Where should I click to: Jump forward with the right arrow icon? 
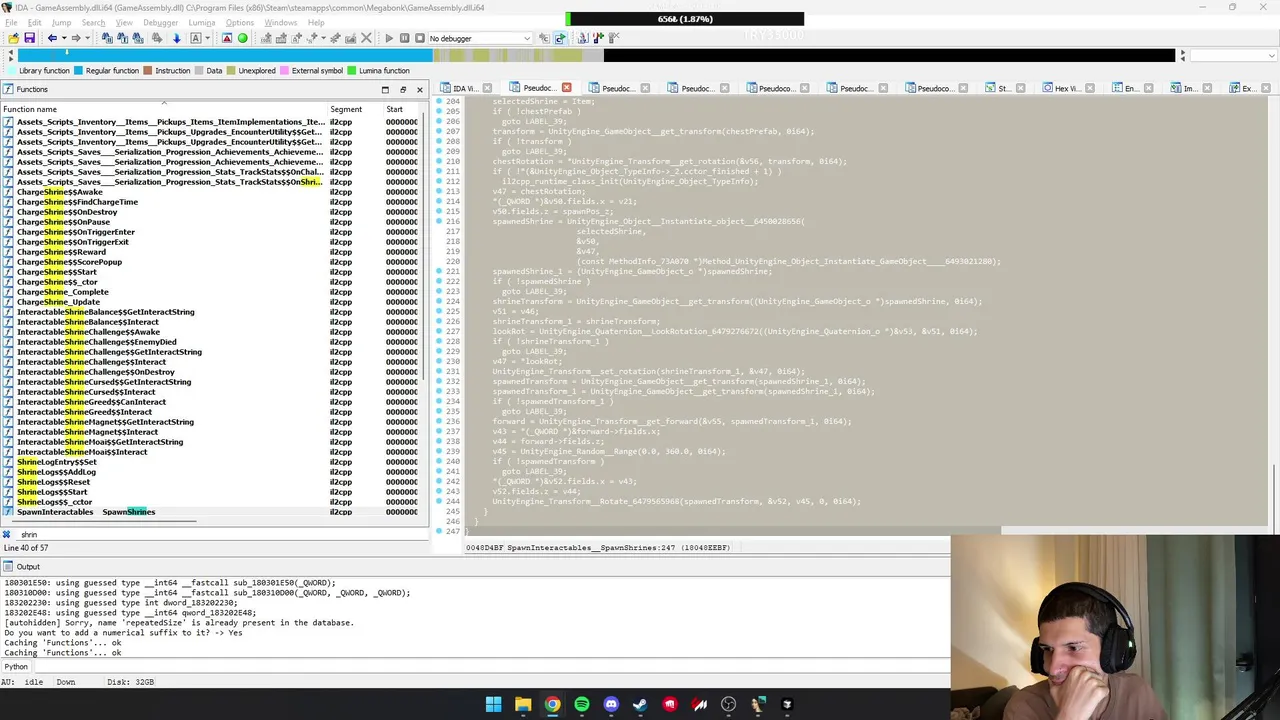tap(75, 38)
